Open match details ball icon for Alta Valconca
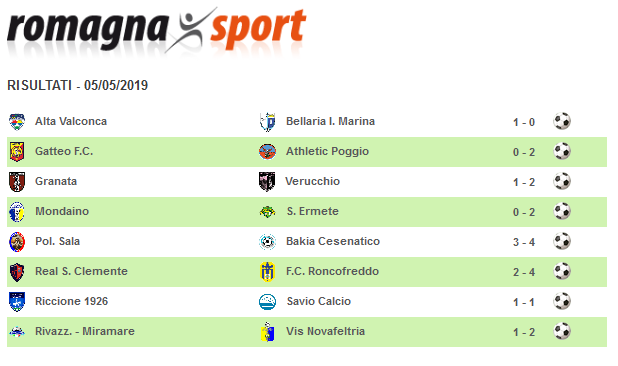618x366 pixels. click(562, 121)
